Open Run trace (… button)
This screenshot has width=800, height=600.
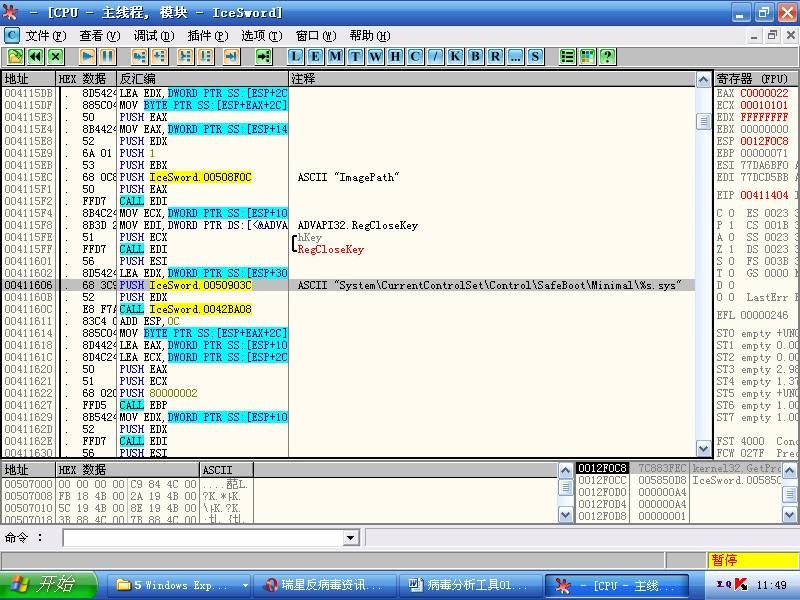click(x=515, y=56)
